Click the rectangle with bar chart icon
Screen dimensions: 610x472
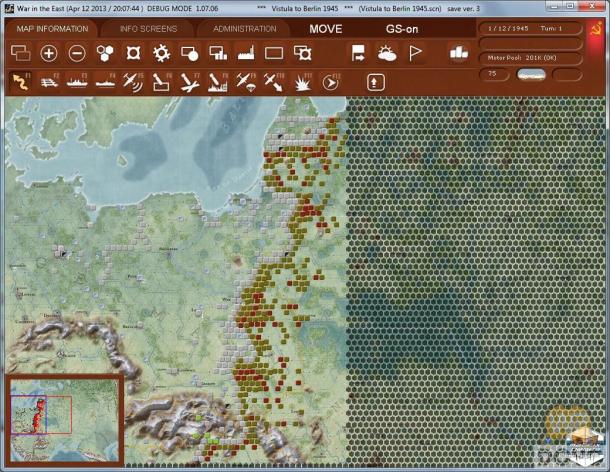click(x=218, y=53)
